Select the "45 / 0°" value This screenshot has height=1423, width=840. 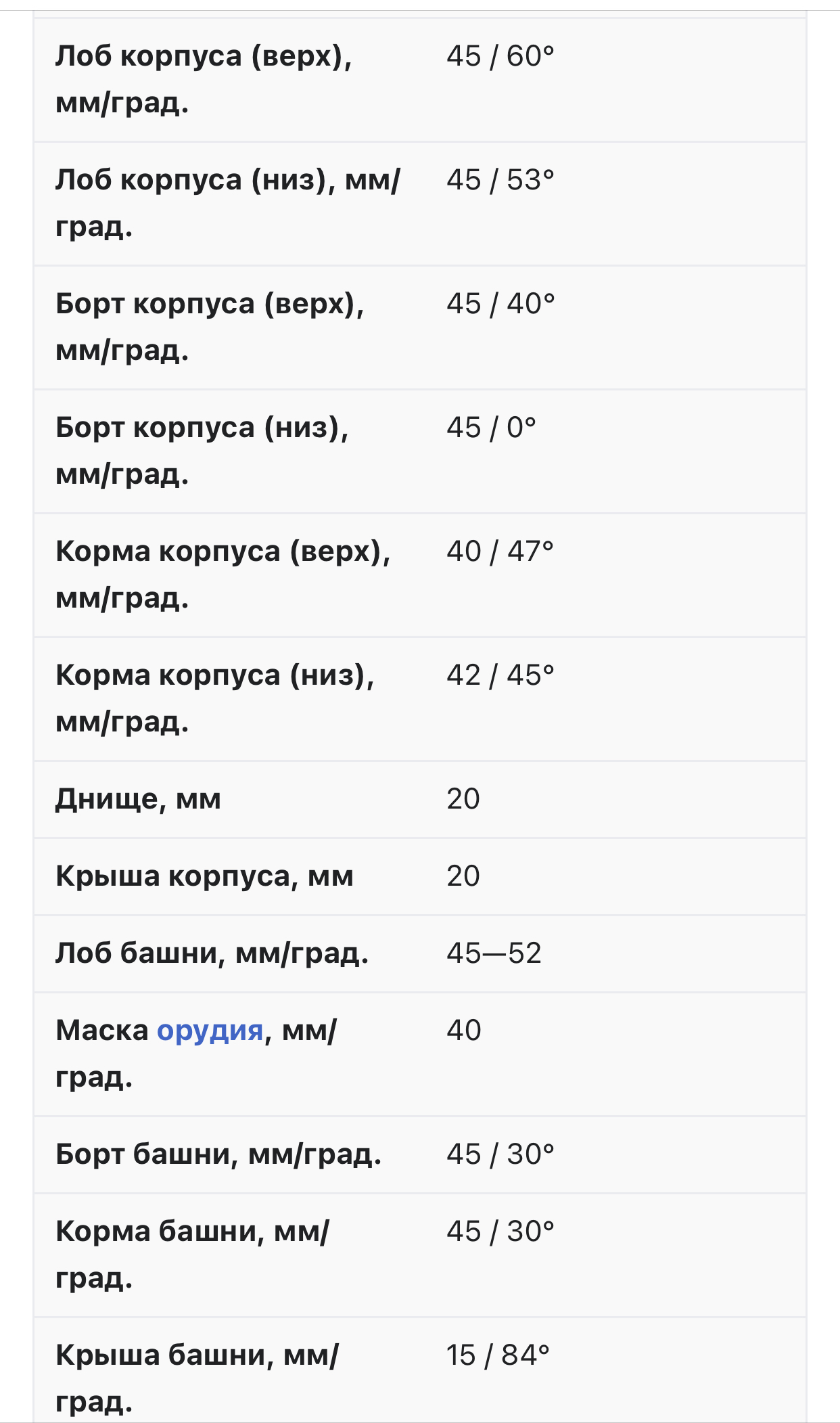[x=491, y=428]
